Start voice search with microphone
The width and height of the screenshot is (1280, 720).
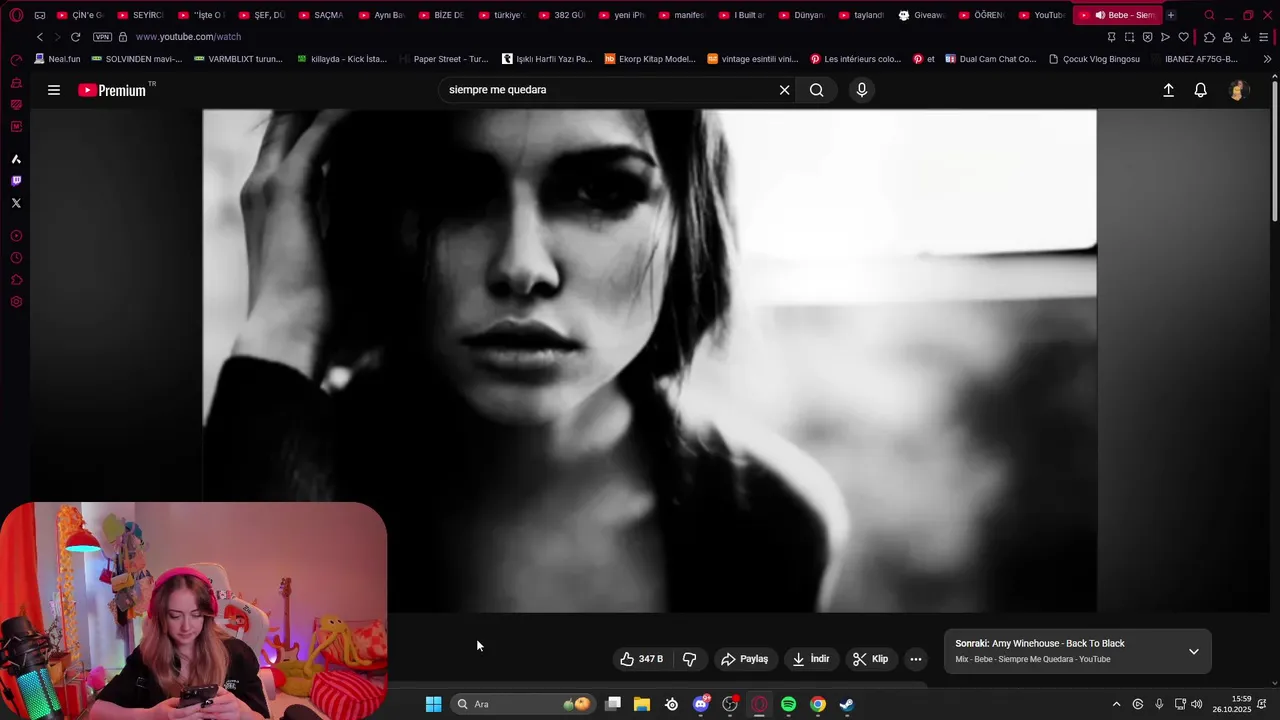click(862, 90)
